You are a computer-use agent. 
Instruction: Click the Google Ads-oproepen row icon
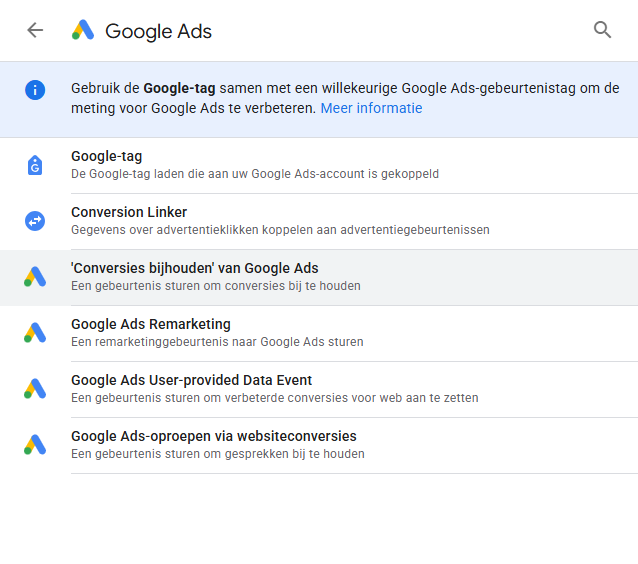pos(35,445)
